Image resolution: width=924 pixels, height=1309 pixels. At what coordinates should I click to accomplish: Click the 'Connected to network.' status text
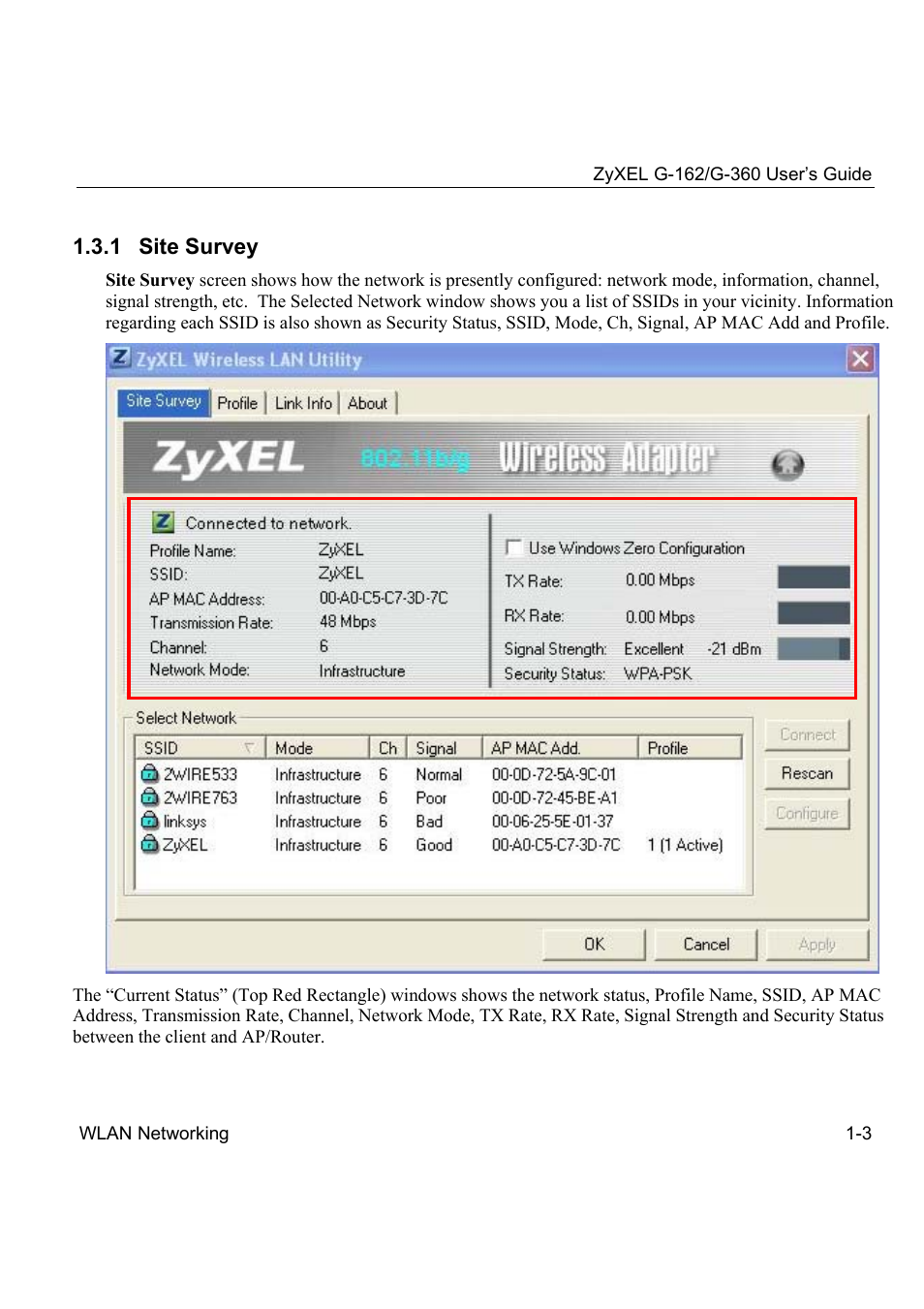268,523
